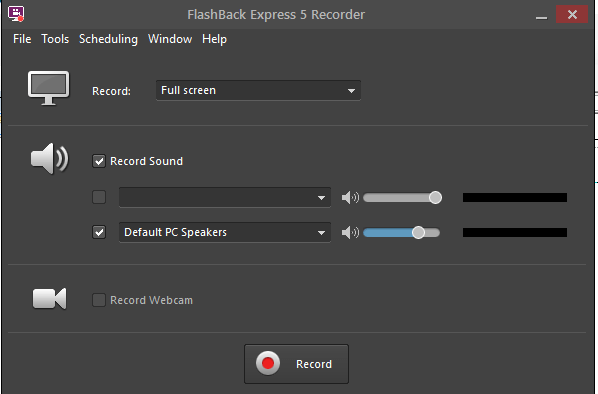This screenshot has width=598, height=394.
Task: Open the Scheduling menu
Action: (108, 39)
